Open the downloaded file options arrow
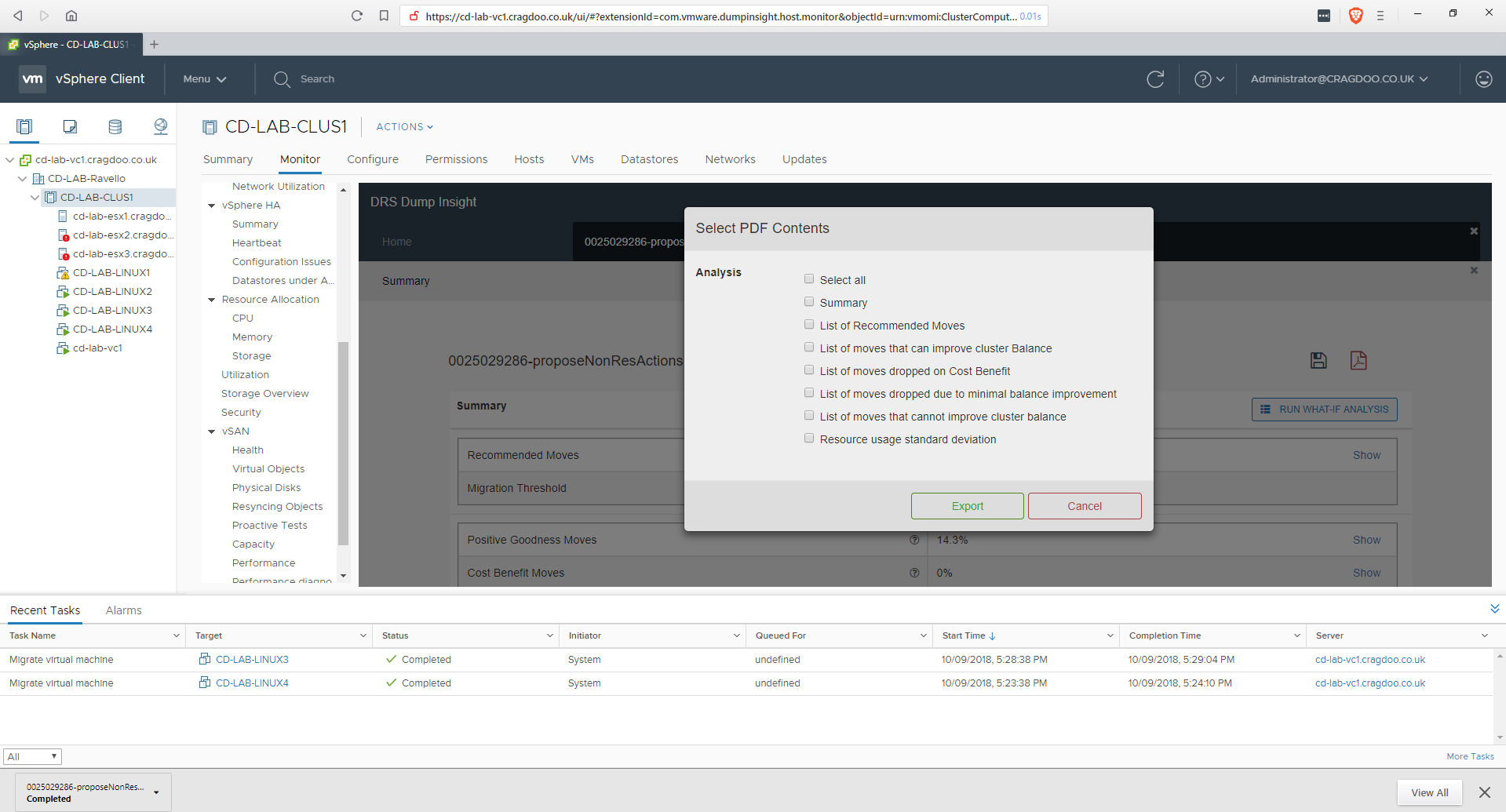 pyautogui.click(x=156, y=792)
